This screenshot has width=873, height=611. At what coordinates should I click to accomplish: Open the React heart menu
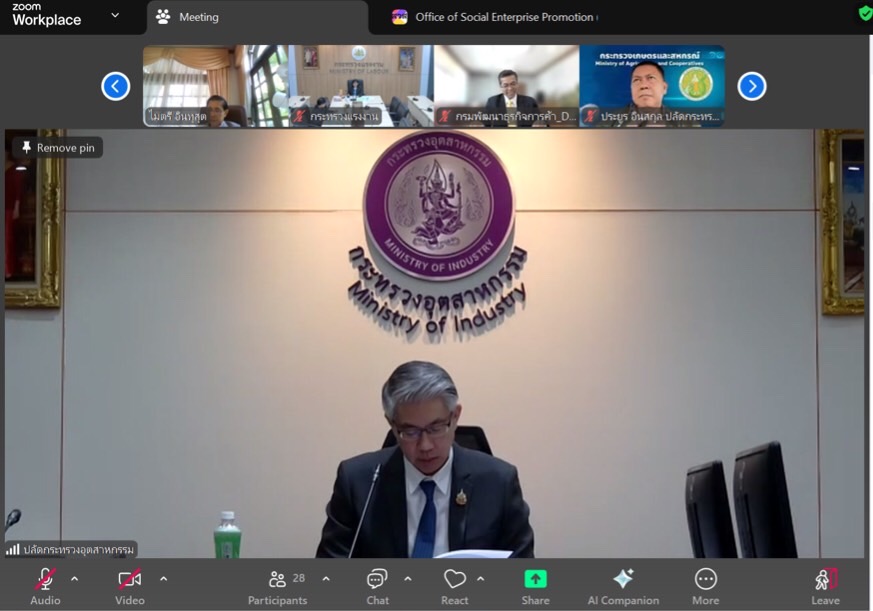[x=455, y=586]
